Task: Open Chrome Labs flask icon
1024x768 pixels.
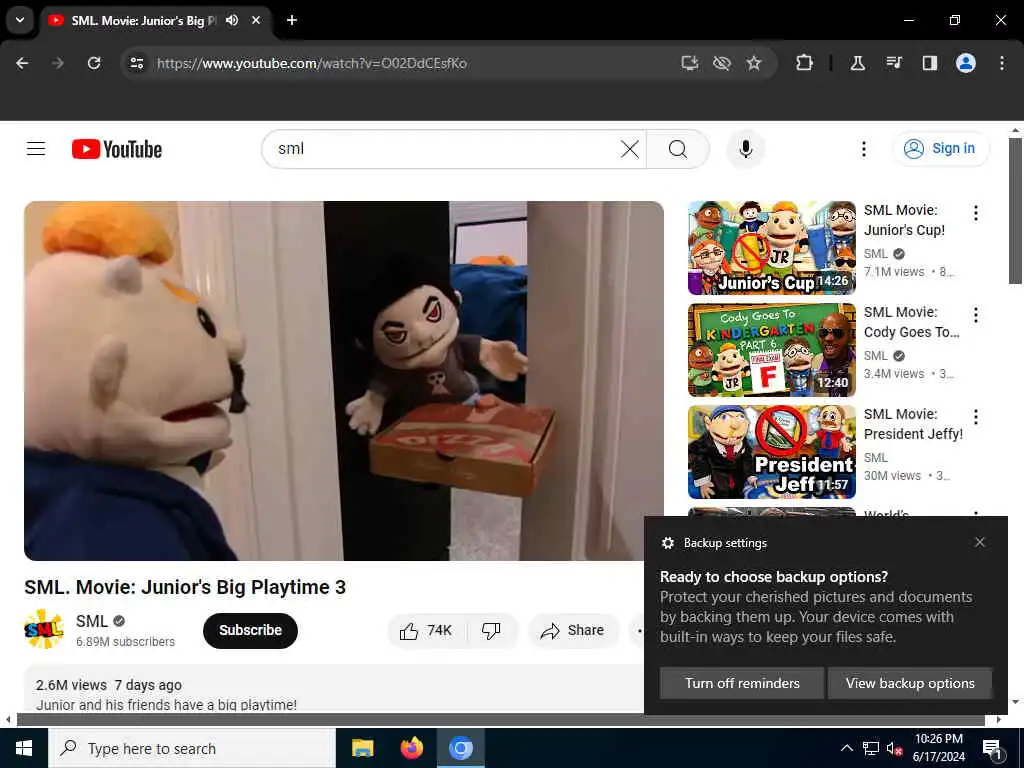Action: (x=857, y=63)
